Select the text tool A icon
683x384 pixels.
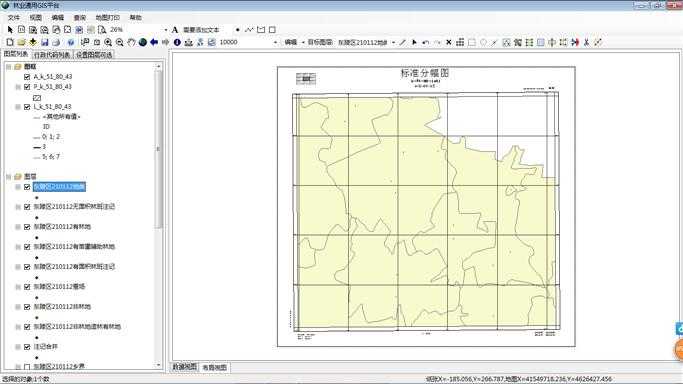point(175,30)
